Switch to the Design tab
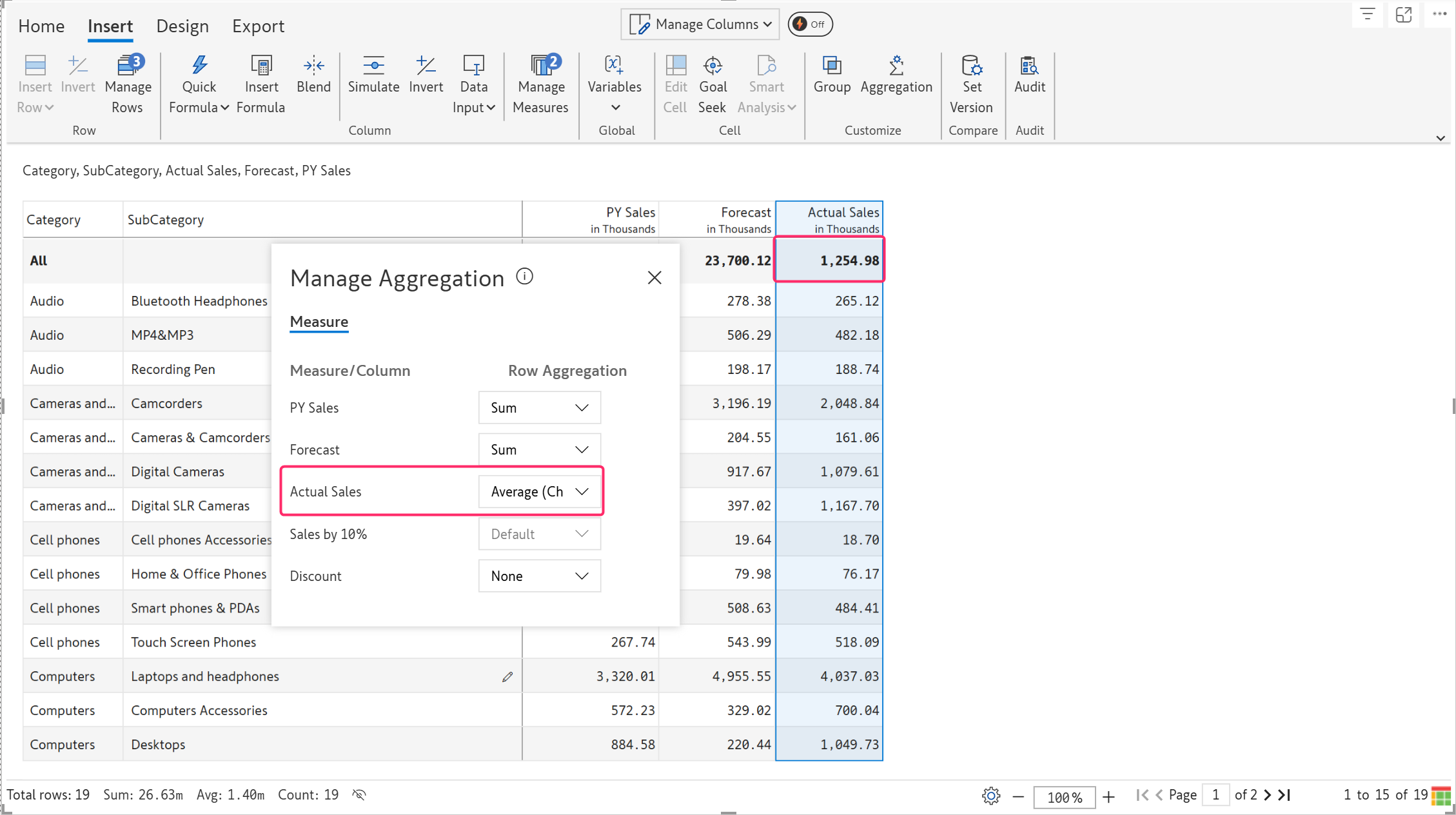1456x815 pixels. [x=182, y=26]
